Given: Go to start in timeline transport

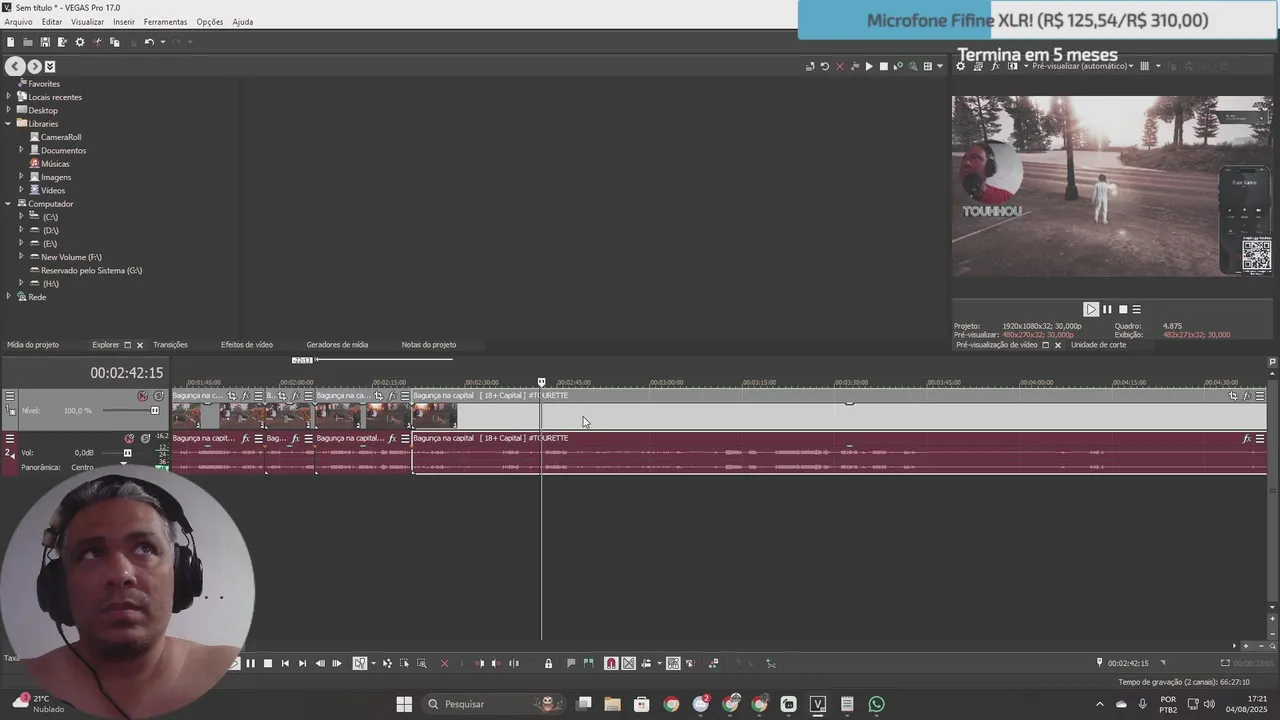Looking at the screenshot, I should click(285, 663).
